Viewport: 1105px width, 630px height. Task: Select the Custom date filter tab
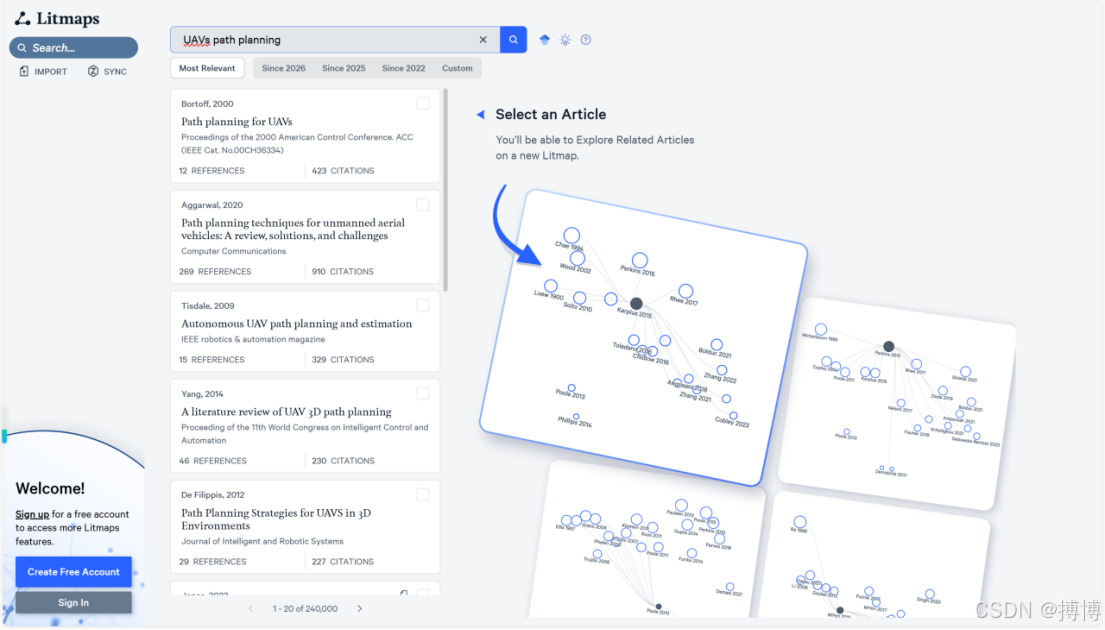pos(457,68)
